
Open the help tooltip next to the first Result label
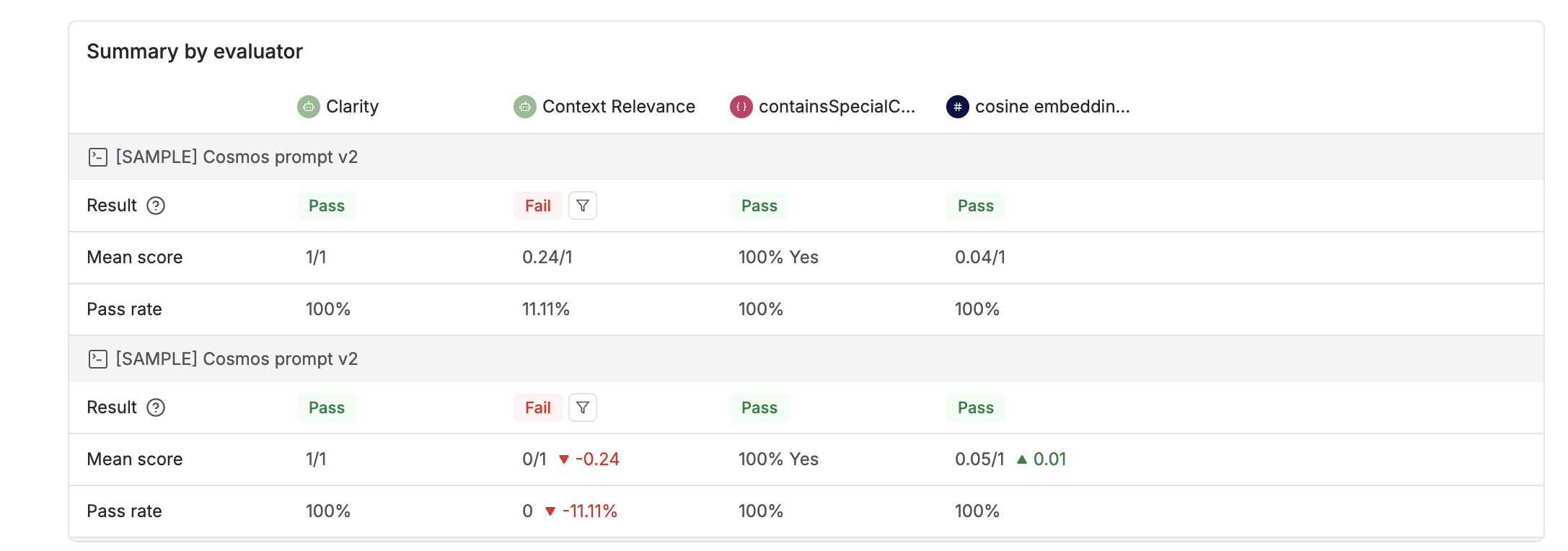click(156, 206)
